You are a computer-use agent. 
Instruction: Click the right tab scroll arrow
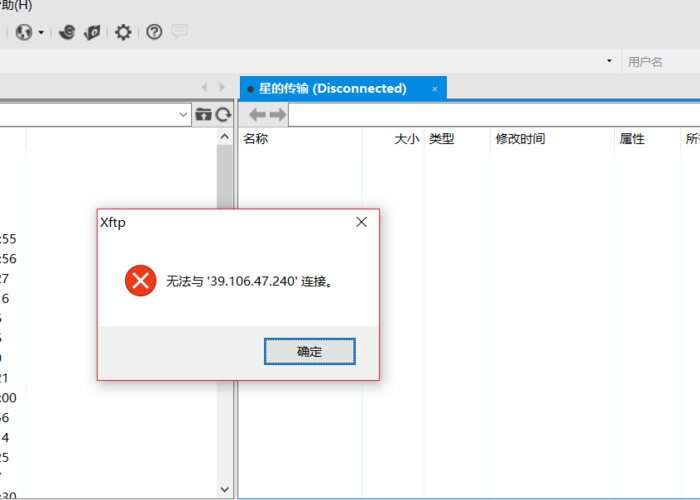(x=222, y=88)
